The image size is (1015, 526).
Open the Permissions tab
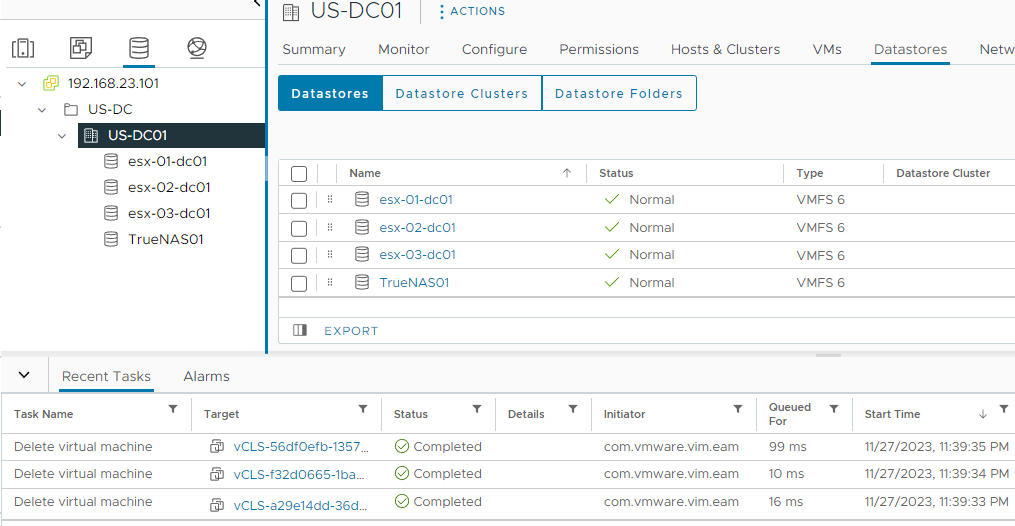tap(599, 49)
